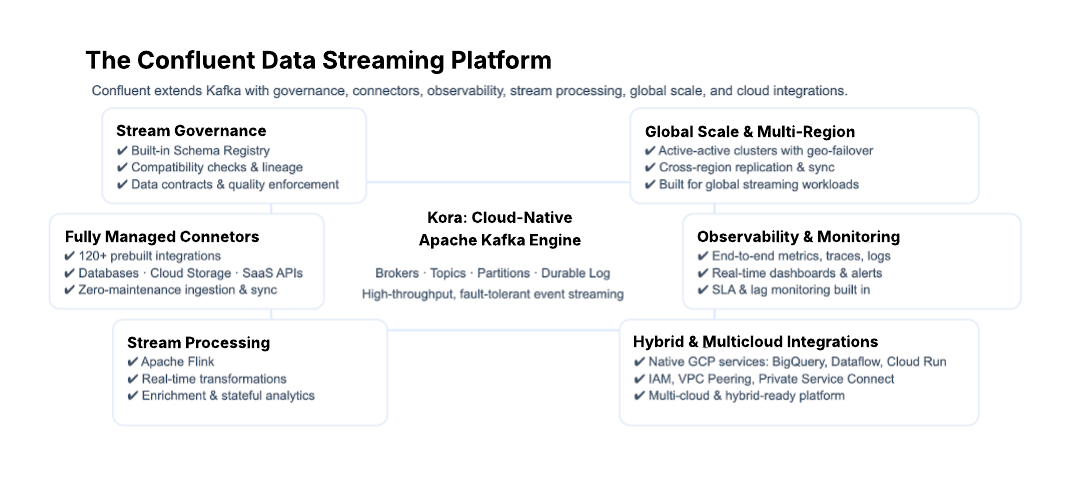The width and height of the screenshot is (1080, 480).
Task: Select the 'Stream Governance' heading
Action: pyautogui.click(x=191, y=131)
